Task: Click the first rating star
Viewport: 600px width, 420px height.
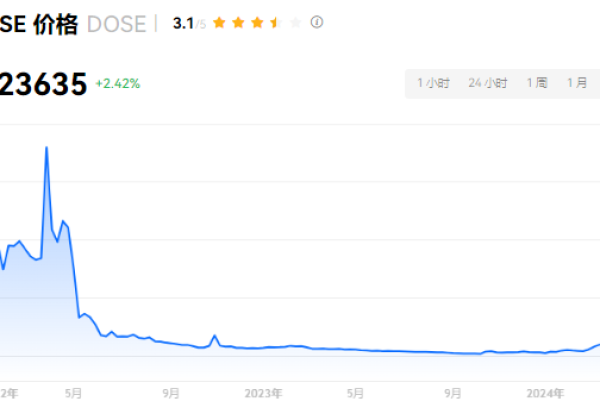Action: tap(219, 23)
